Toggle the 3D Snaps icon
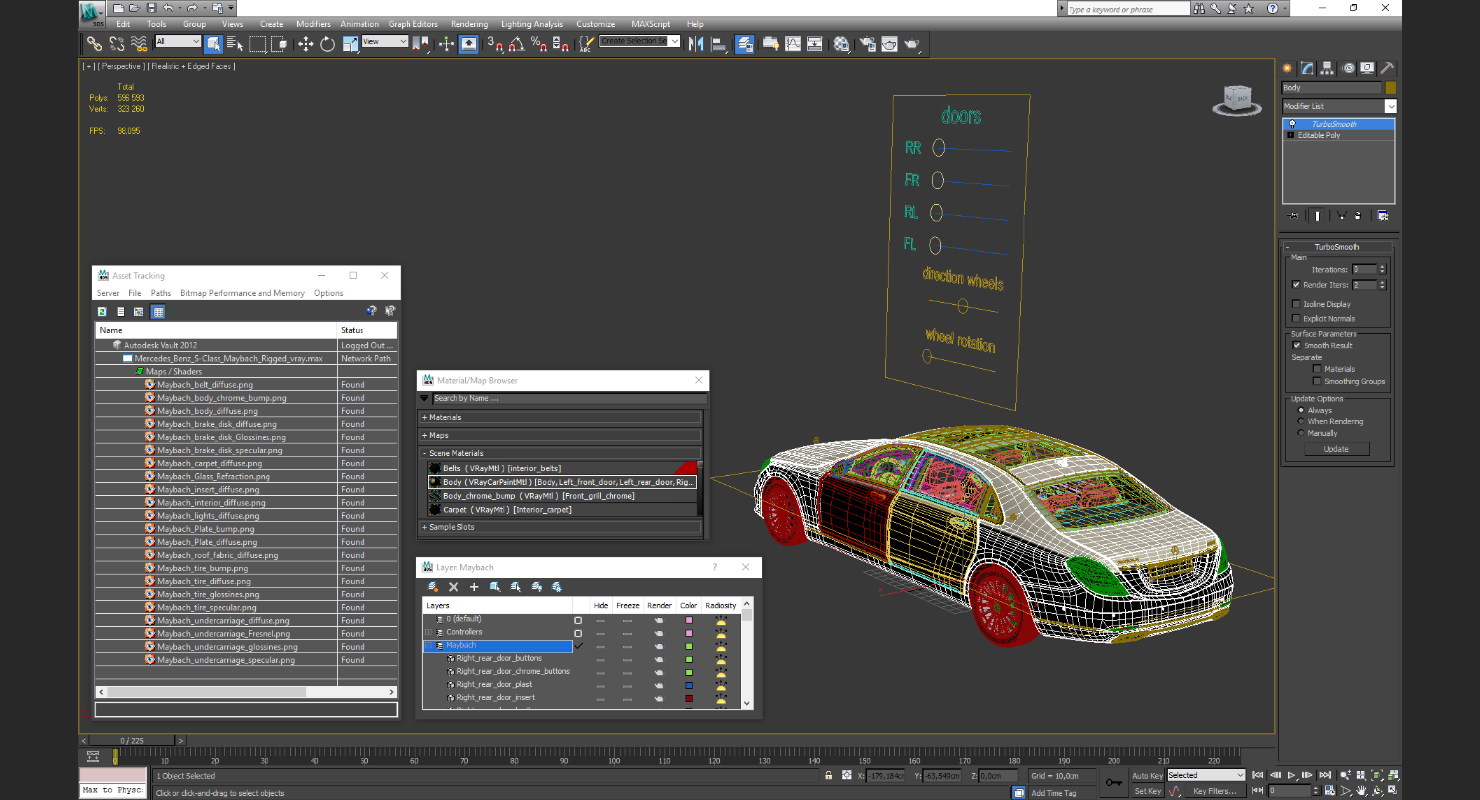This screenshot has width=1480, height=800. (x=494, y=44)
